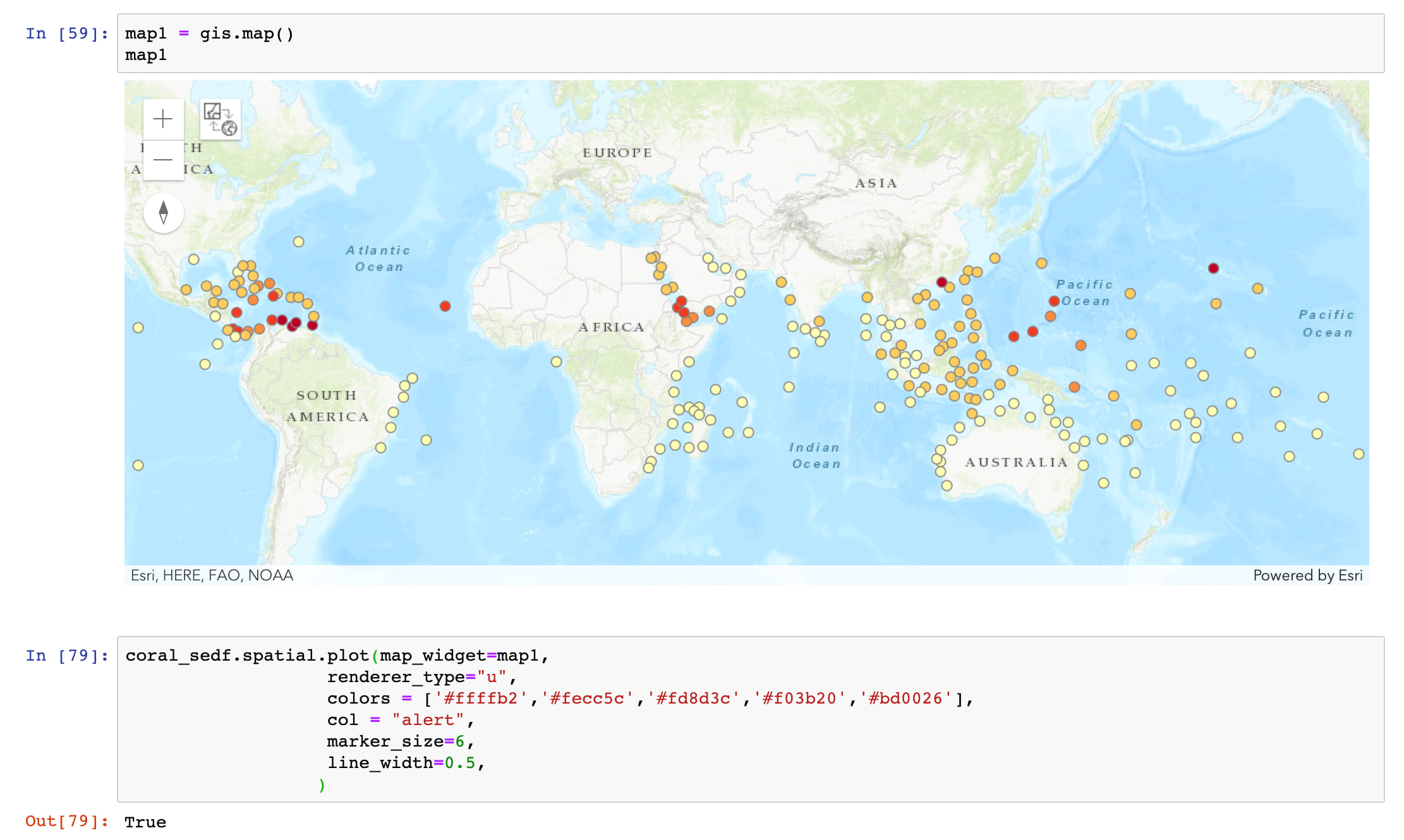Reset map orientation with the compass
This screenshot has width=1404, height=840.
[x=164, y=212]
